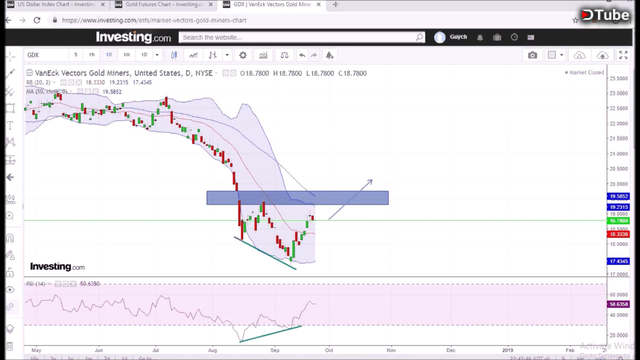Undo the last chart action
The height and width of the screenshot is (360, 640).
pyautogui.click(x=302, y=55)
